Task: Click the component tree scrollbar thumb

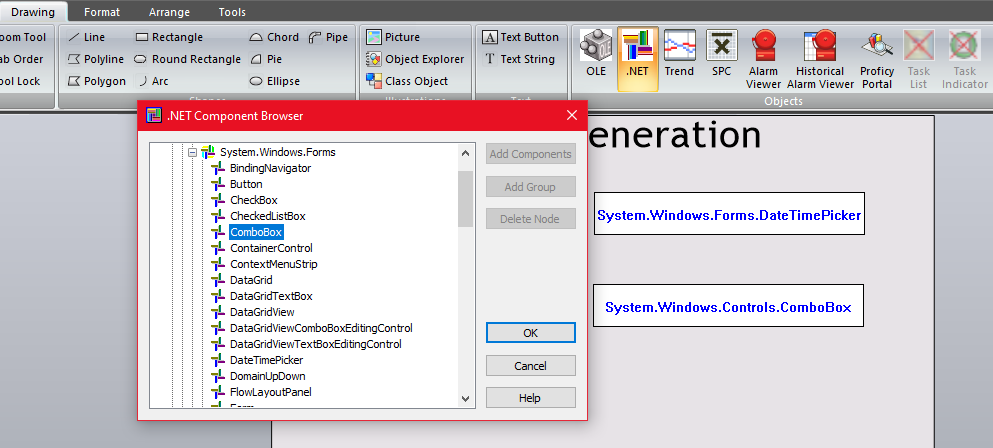Action: 465,198
